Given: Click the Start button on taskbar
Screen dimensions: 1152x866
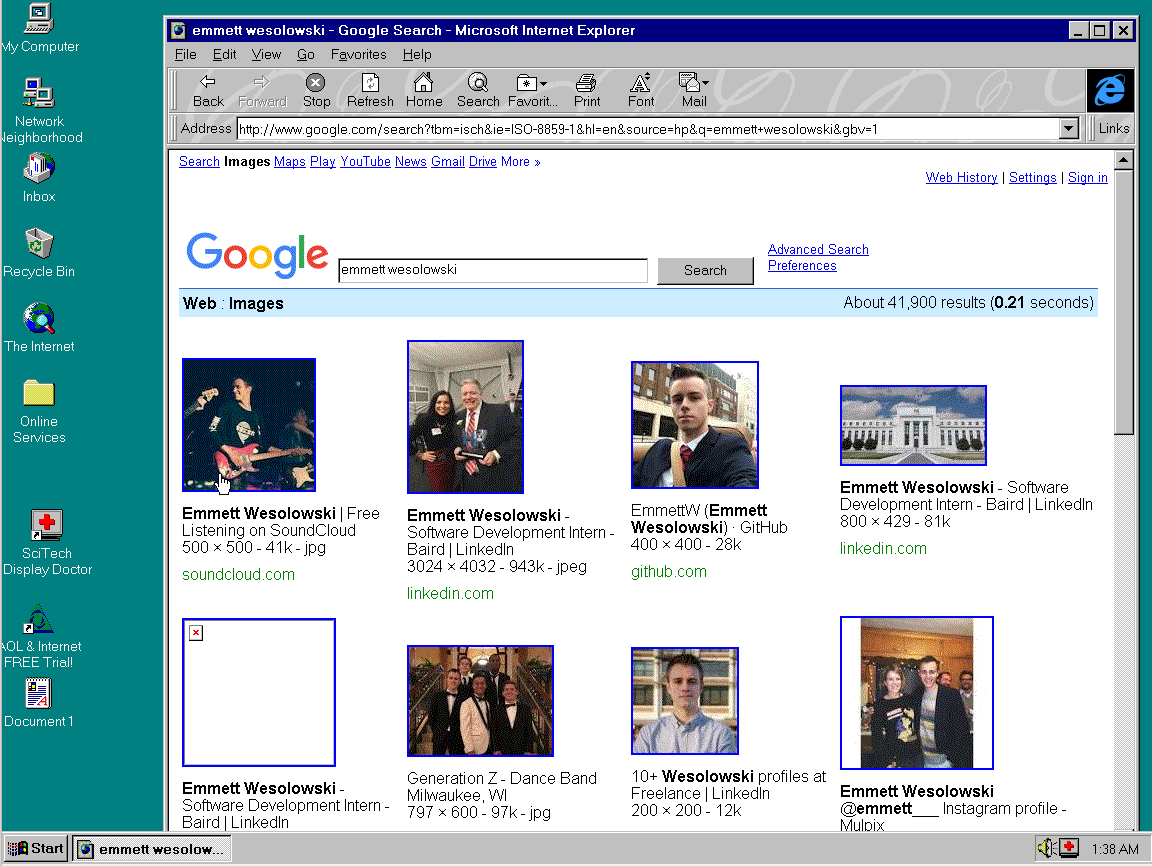Looking at the screenshot, I should pyautogui.click(x=37, y=849).
